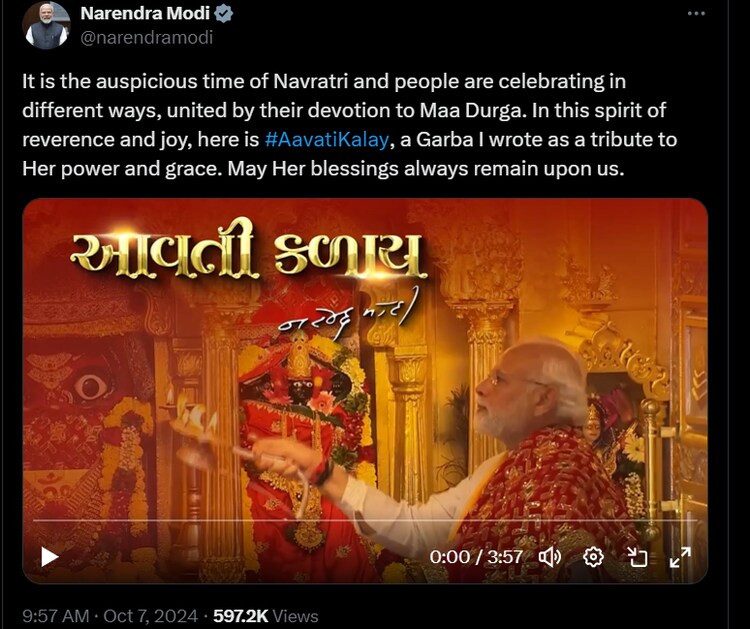Click the tweet text about Navratri

point(349,125)
